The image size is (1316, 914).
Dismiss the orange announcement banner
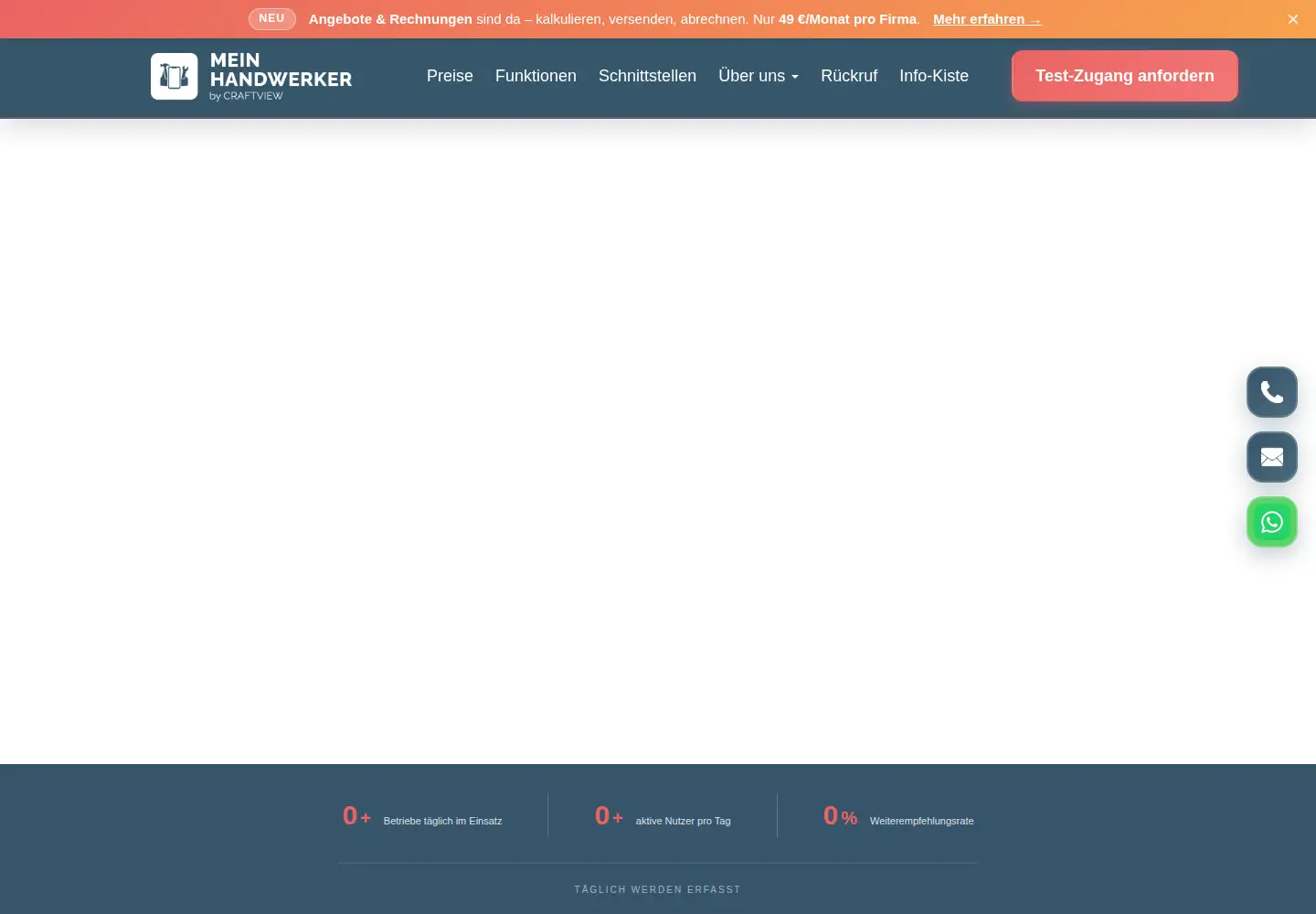click(x=1293, y=19)
